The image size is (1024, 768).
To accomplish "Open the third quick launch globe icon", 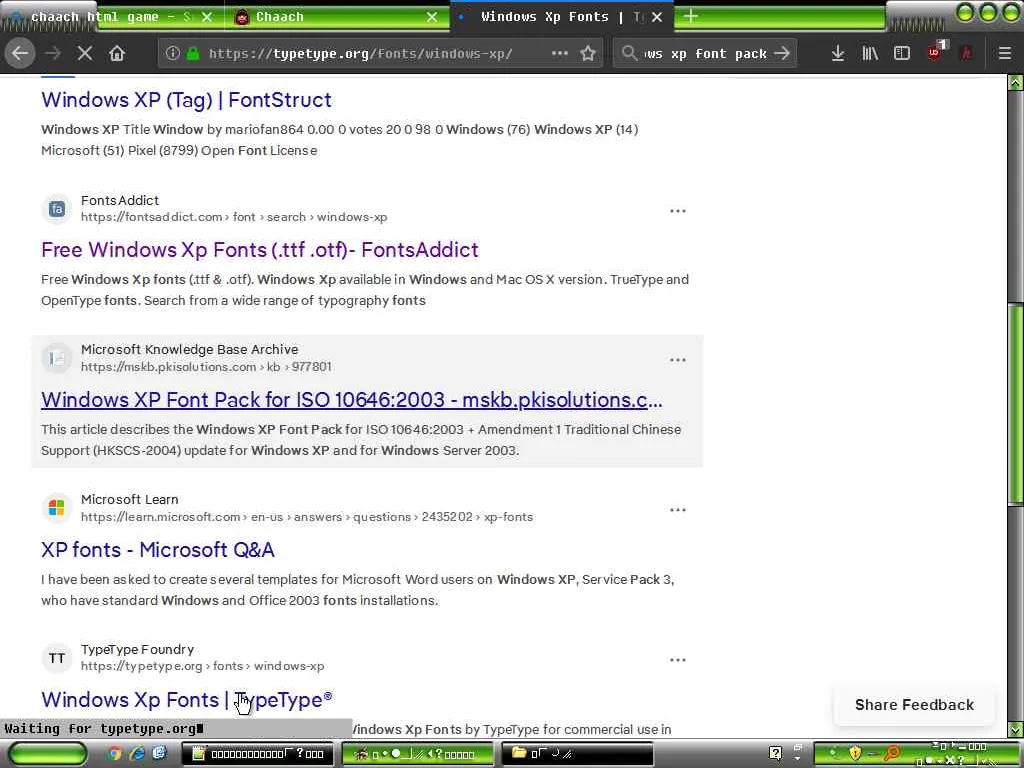I will (160, 753).
